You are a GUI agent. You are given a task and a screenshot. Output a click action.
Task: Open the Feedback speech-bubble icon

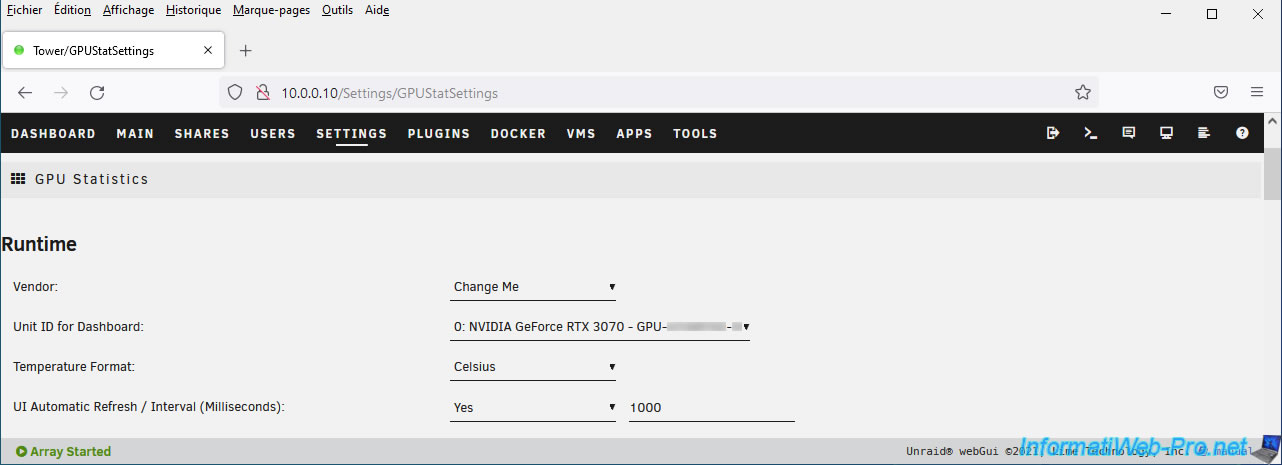pyautogui.click(x=1129, y=133)
